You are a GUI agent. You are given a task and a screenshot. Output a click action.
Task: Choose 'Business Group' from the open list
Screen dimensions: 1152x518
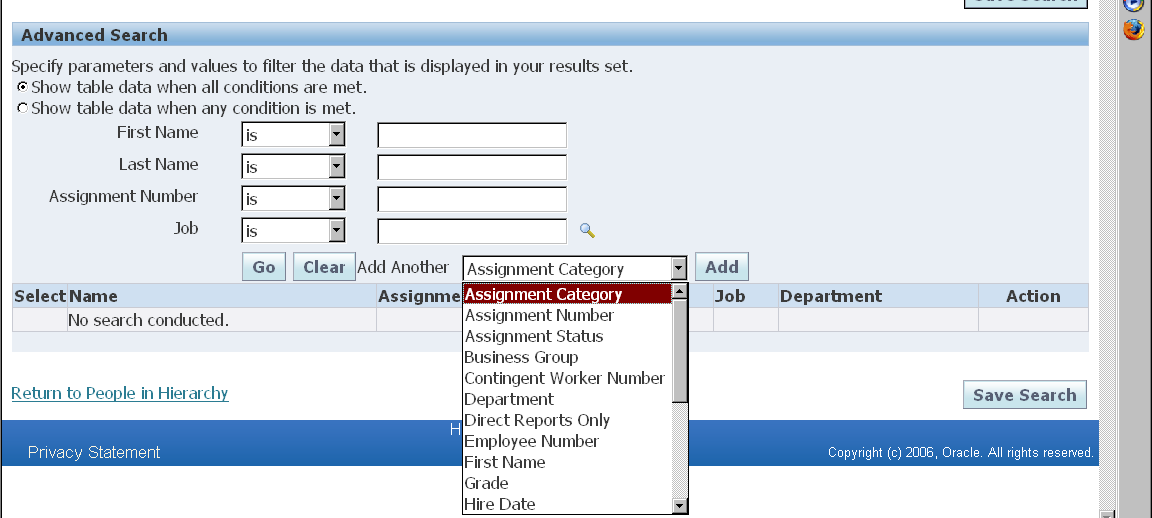[521, 357]
